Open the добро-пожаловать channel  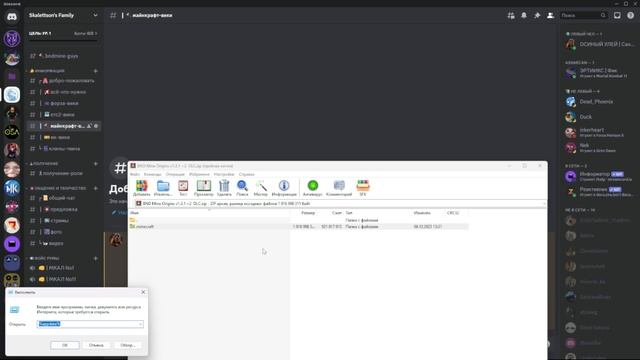64,81
